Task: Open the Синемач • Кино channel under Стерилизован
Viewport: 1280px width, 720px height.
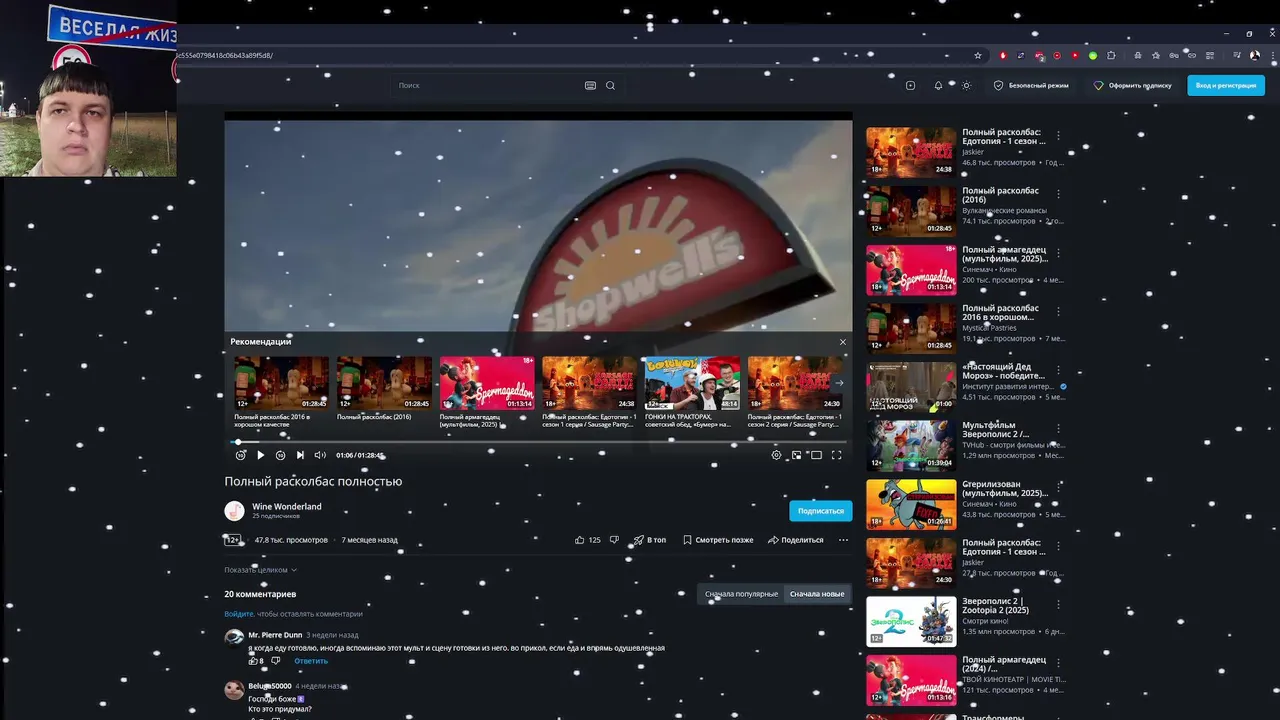Action: [989, 504]
